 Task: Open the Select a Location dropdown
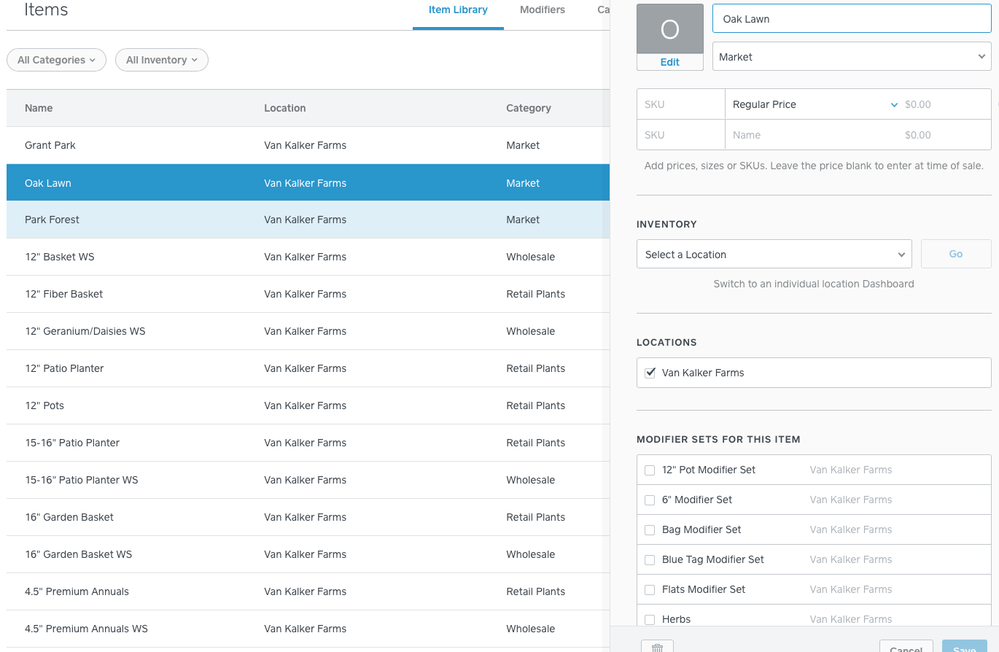click(x=774, y=255)
